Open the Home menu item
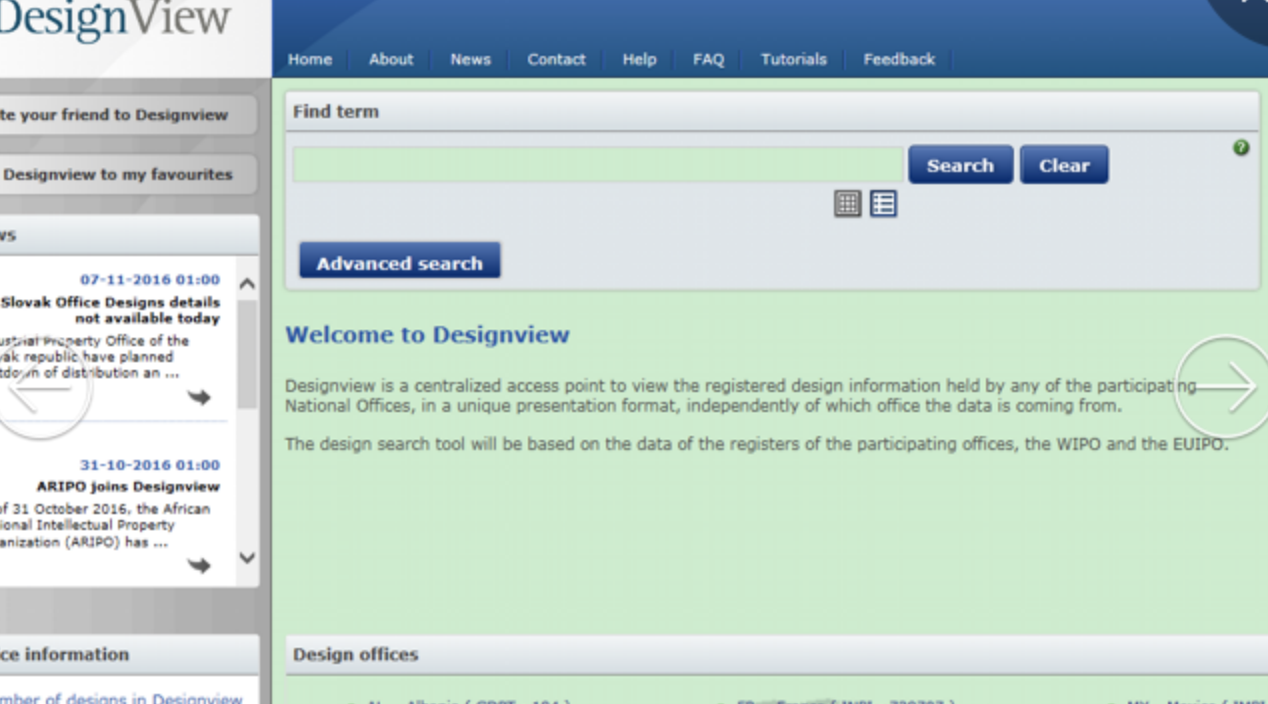1268x704 pixels. [x=310, y=59]
